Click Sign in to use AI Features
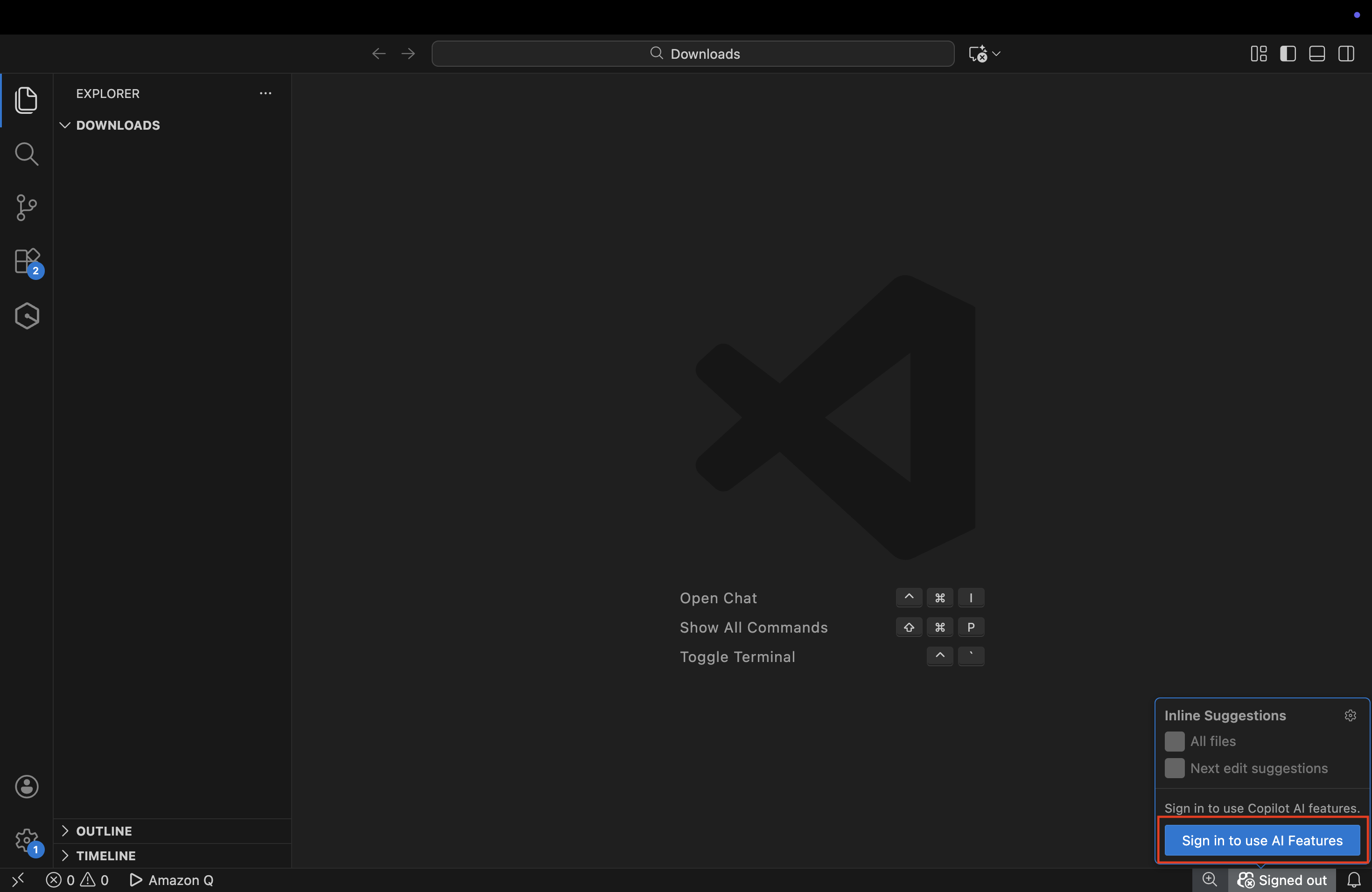The width and height of the screenshot is (1372, 892). tap(1262, 840)
